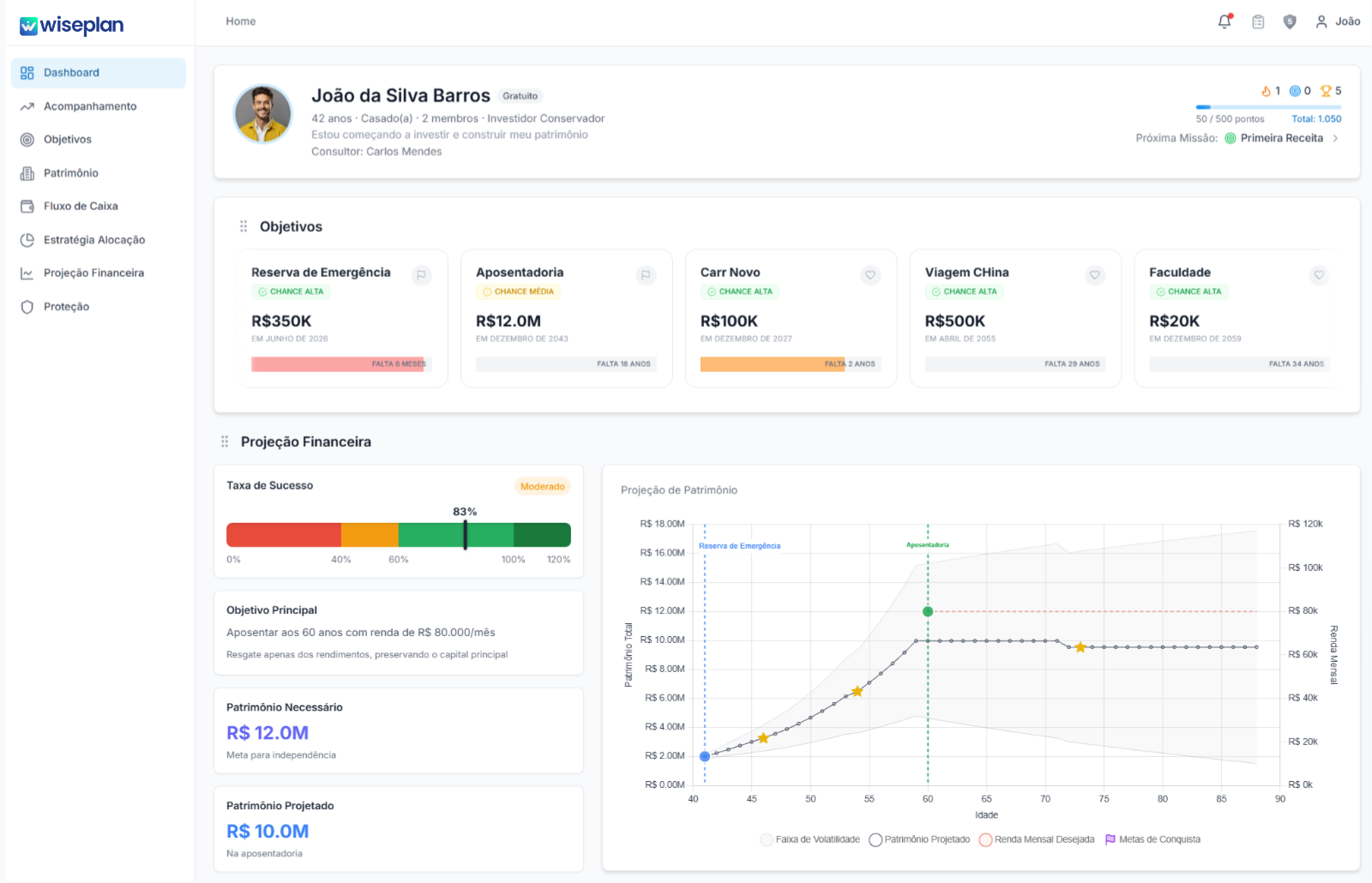Open Objetivos in the sidebar

click(x=99, y=140)
